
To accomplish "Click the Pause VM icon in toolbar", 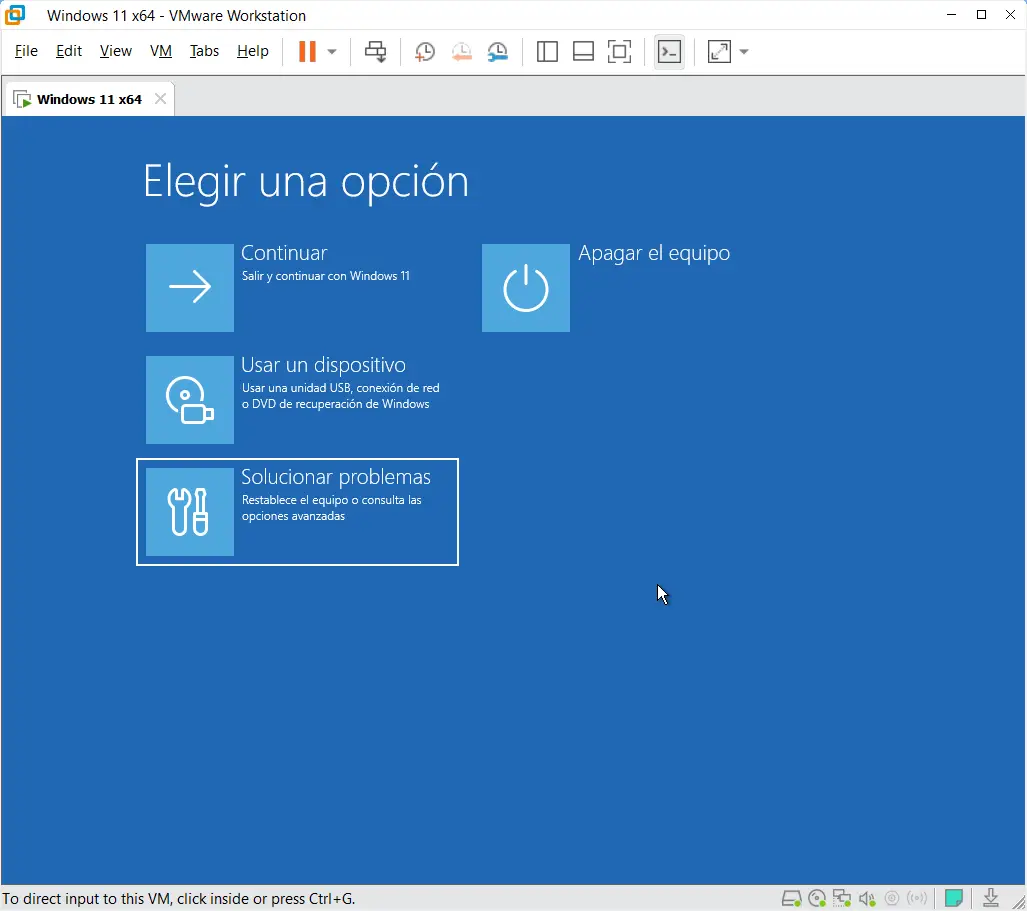I will [x=307, y=51].
